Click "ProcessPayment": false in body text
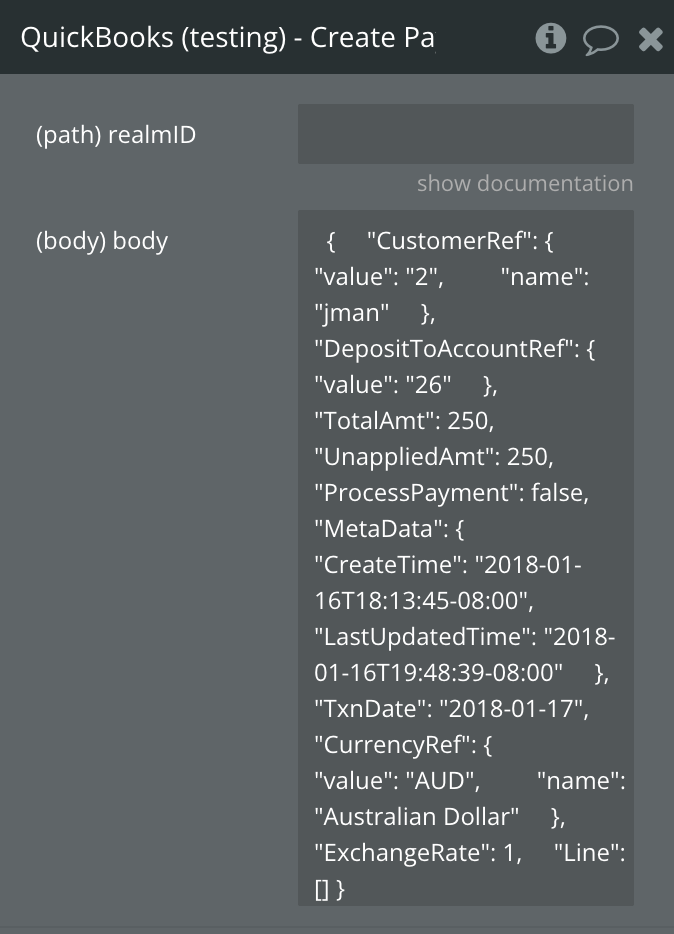Viewport: 674px width, 934px height. 451,493
